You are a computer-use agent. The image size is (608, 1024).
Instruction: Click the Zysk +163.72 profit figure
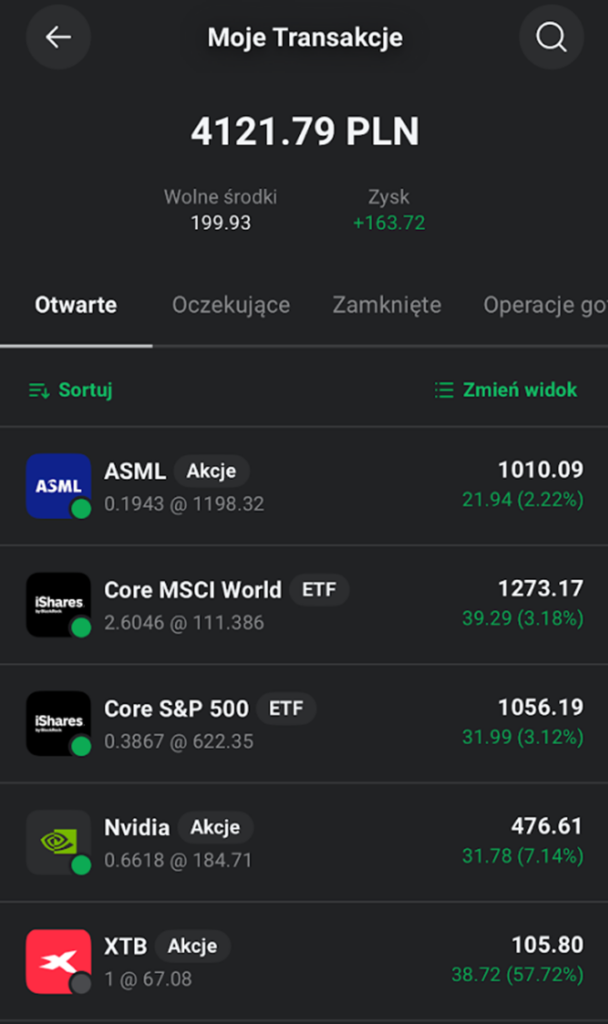click(x=389, y=223)
